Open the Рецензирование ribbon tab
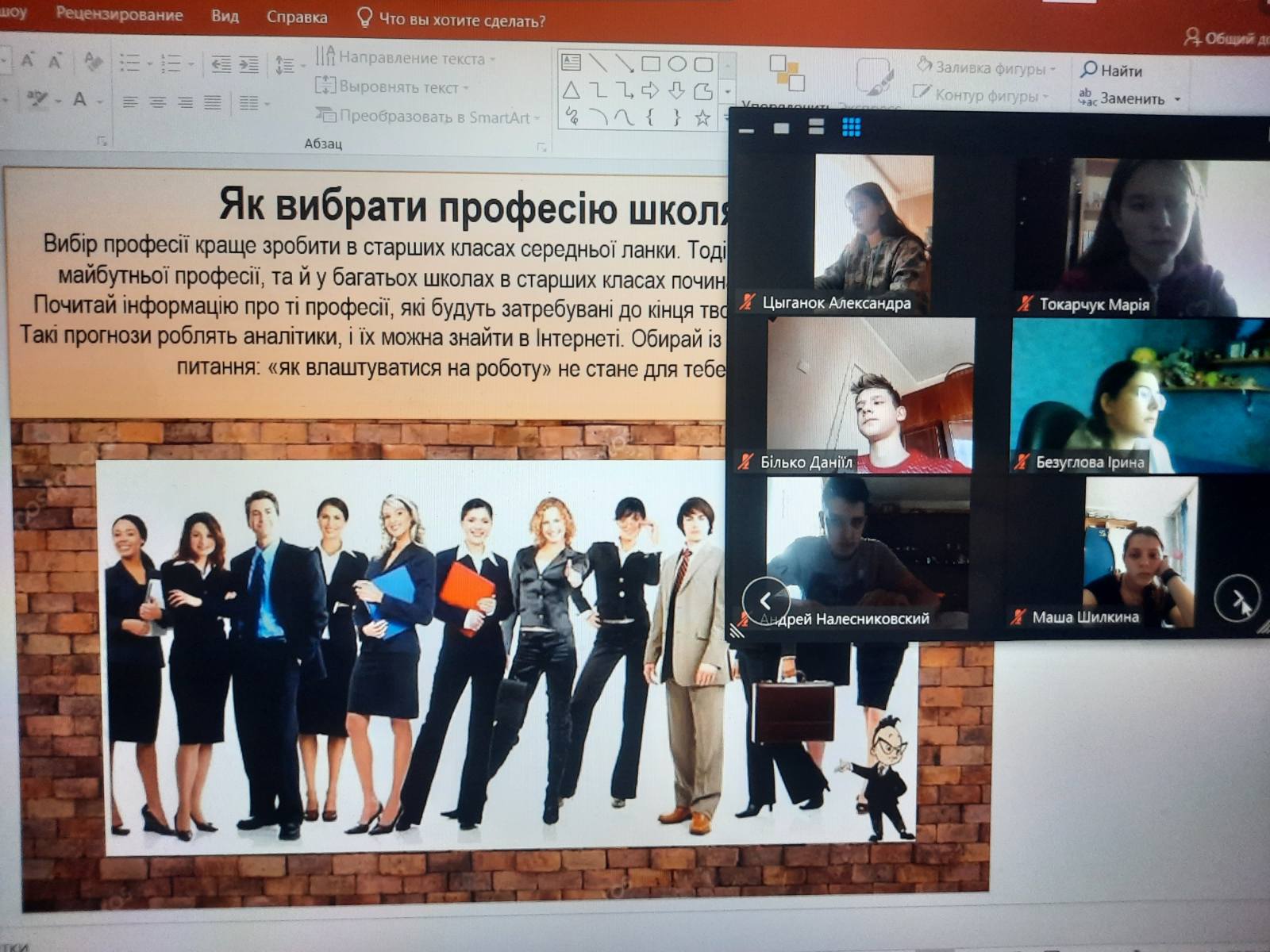Image resolution: width=1270 pixels, height=952 pixels. (x=119, y=15)
